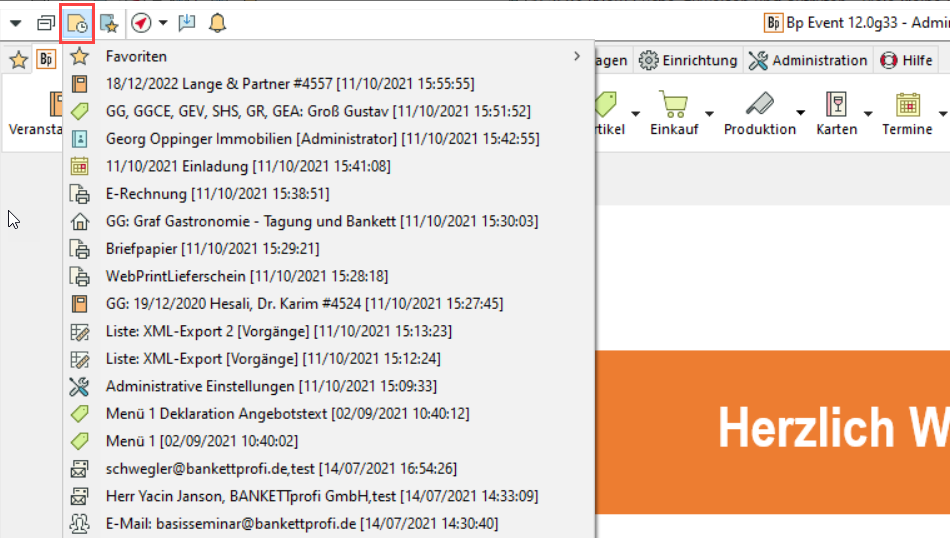Click the notification bell icon
The width and height of the screenshot is (950, 538).
pos(217,22)
